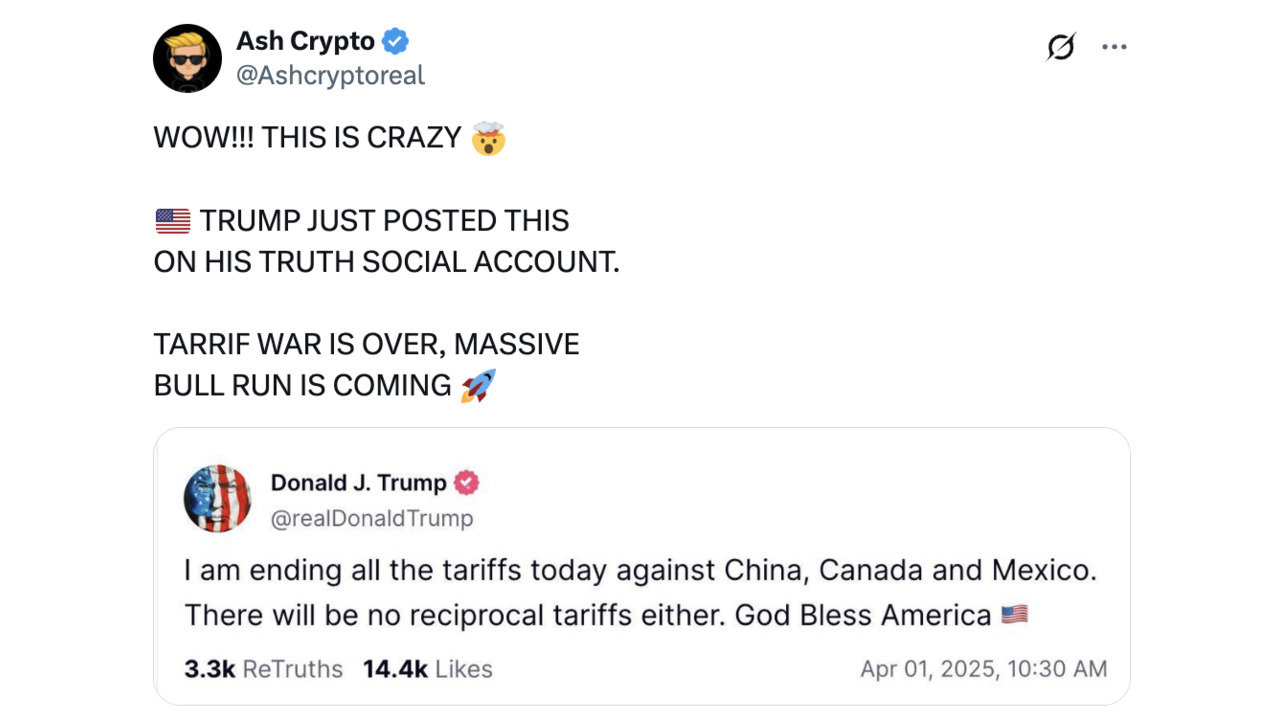Click the TARRIF WAR IS OVER text
Image resolution: width=1280 pixels, height=720 pixels.
299,344
